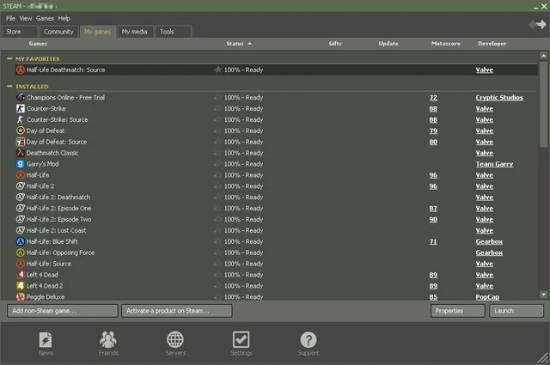Click the Half-Life game icon
Screen dimensions: 550x365
(20, 175)
